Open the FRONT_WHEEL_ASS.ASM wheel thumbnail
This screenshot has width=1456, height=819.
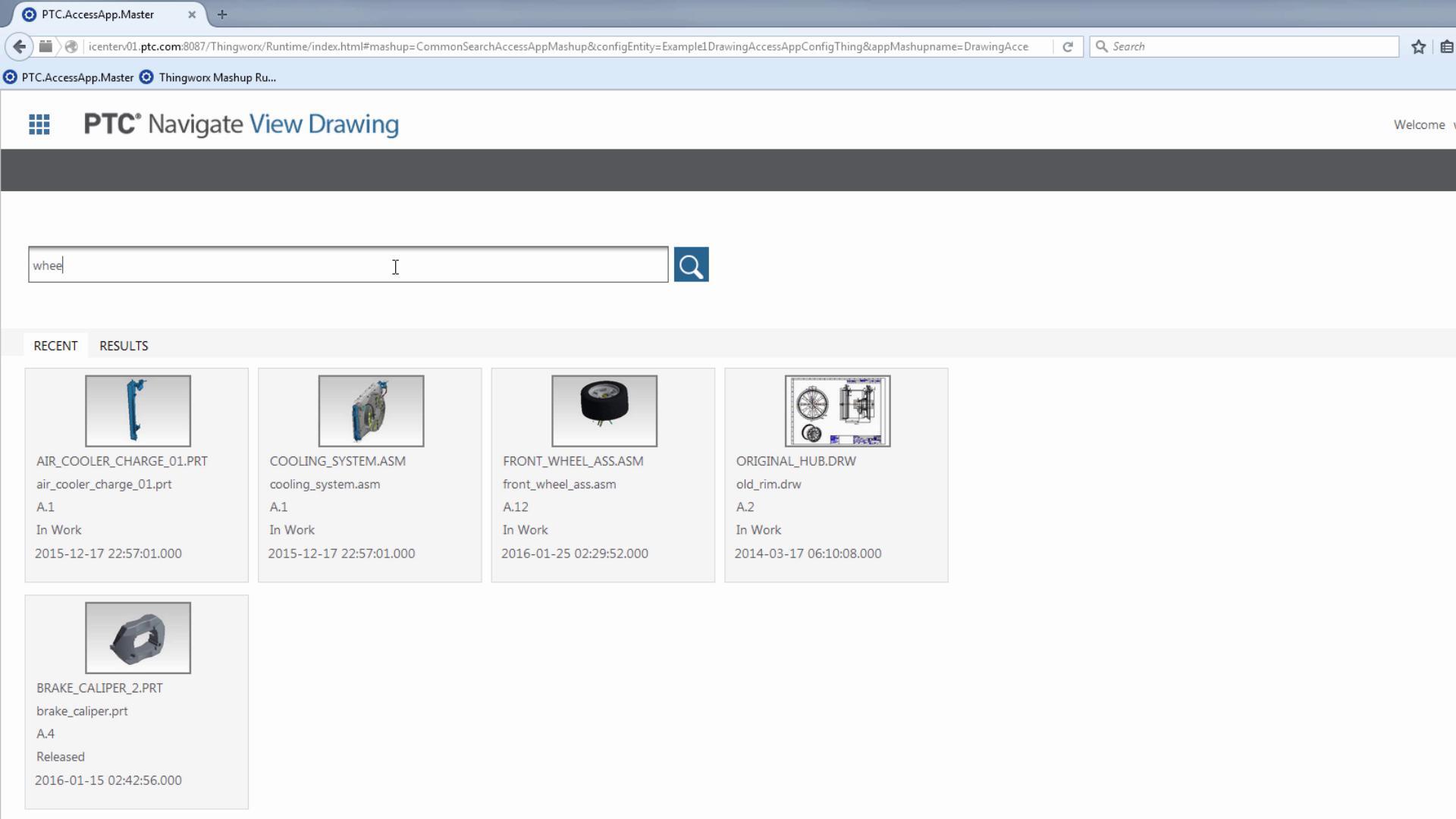[604, 411]
